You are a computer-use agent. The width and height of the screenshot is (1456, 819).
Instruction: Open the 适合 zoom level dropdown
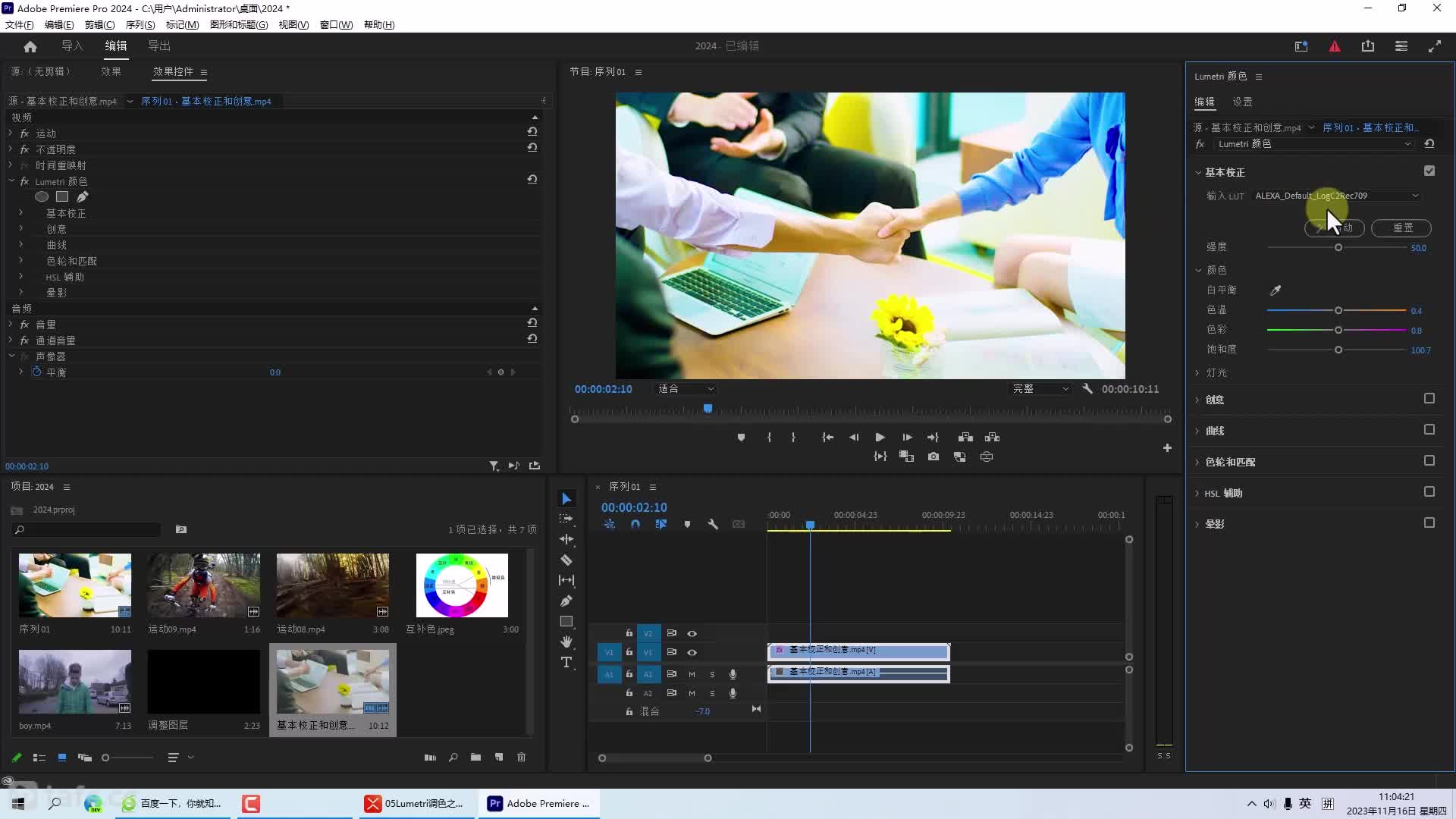click(686, 388)
